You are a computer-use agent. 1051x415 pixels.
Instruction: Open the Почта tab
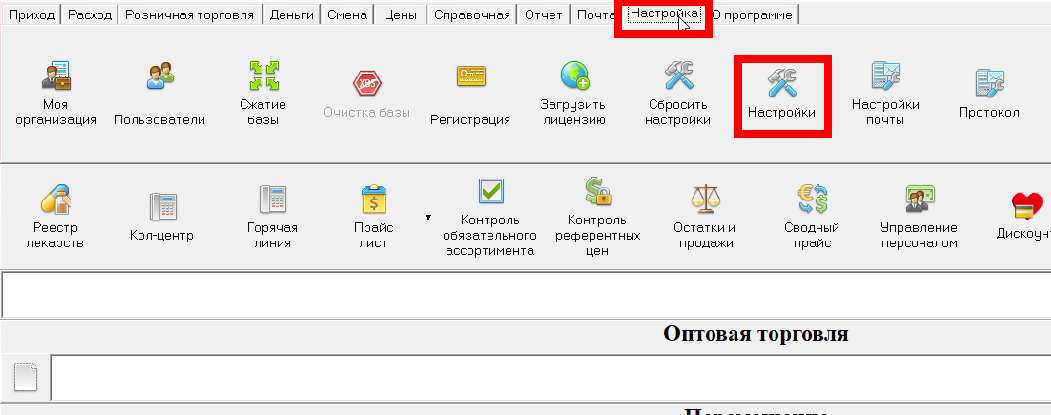[x=595, y=15]
